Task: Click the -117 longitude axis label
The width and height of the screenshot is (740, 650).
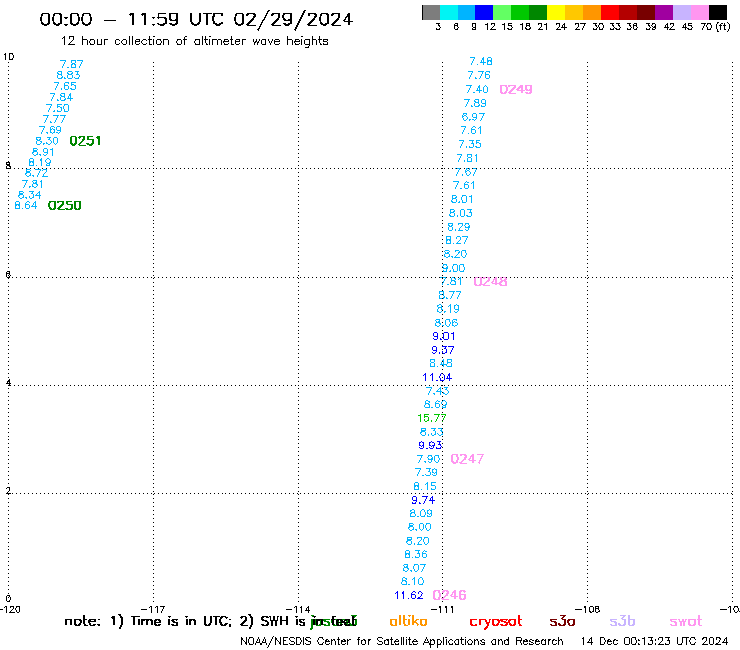Action: tap(153, 609)
